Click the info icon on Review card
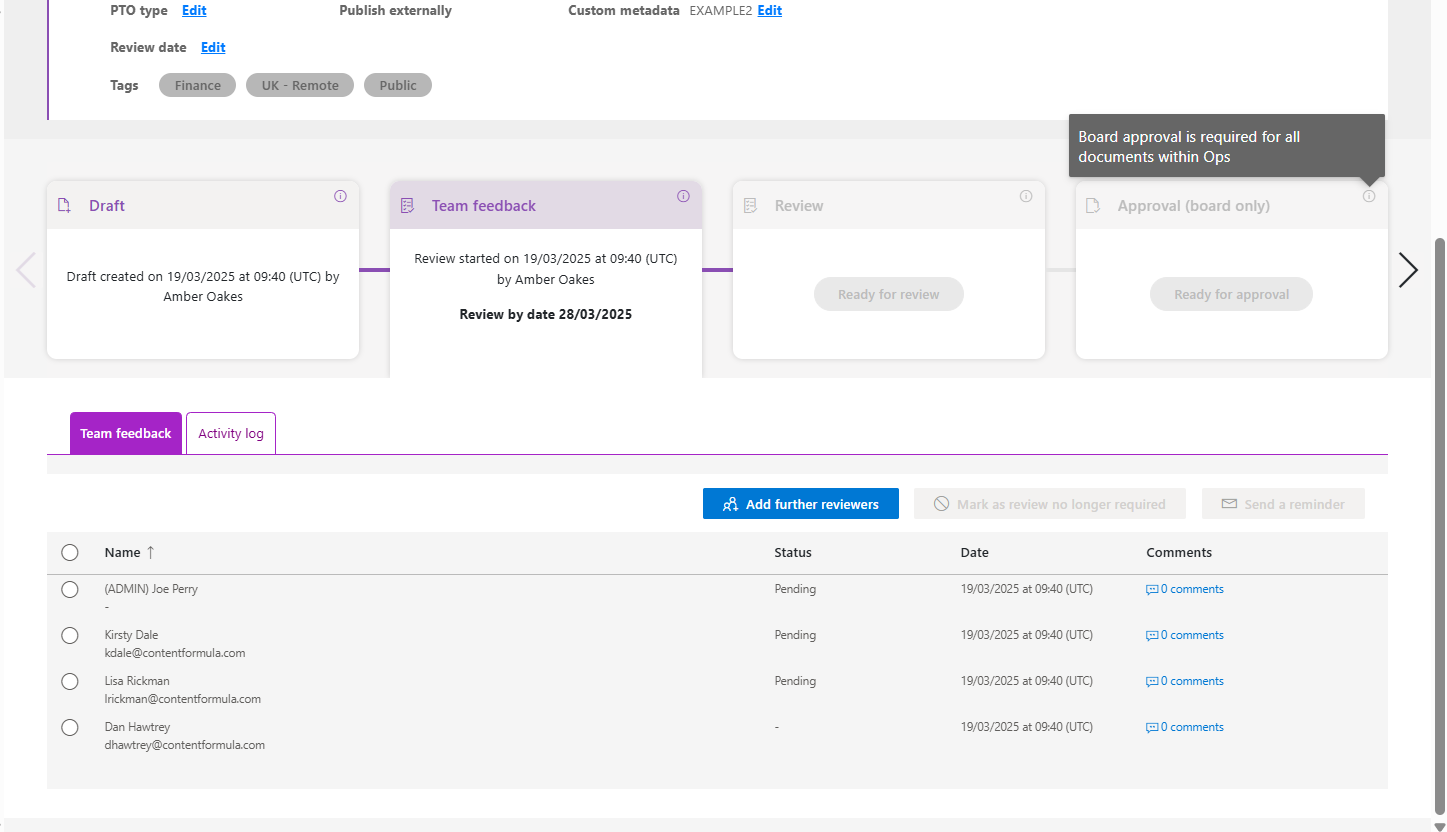The width and height of the screenshot is (1447, 832). point(1026,196)
